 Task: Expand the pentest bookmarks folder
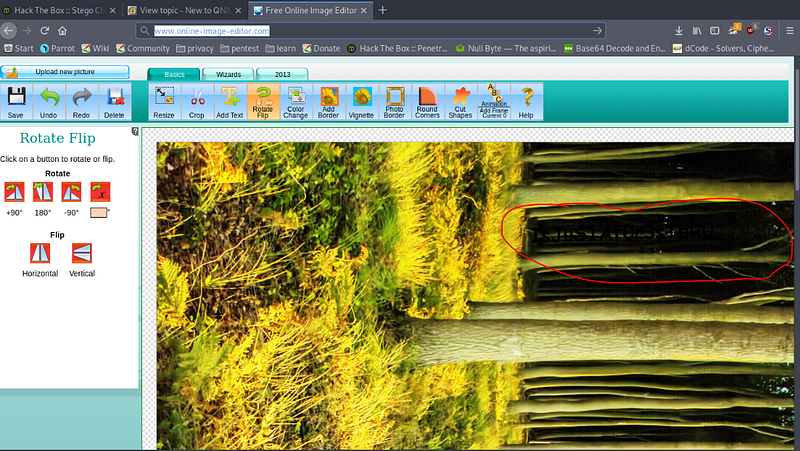click(x=239, y=48)
